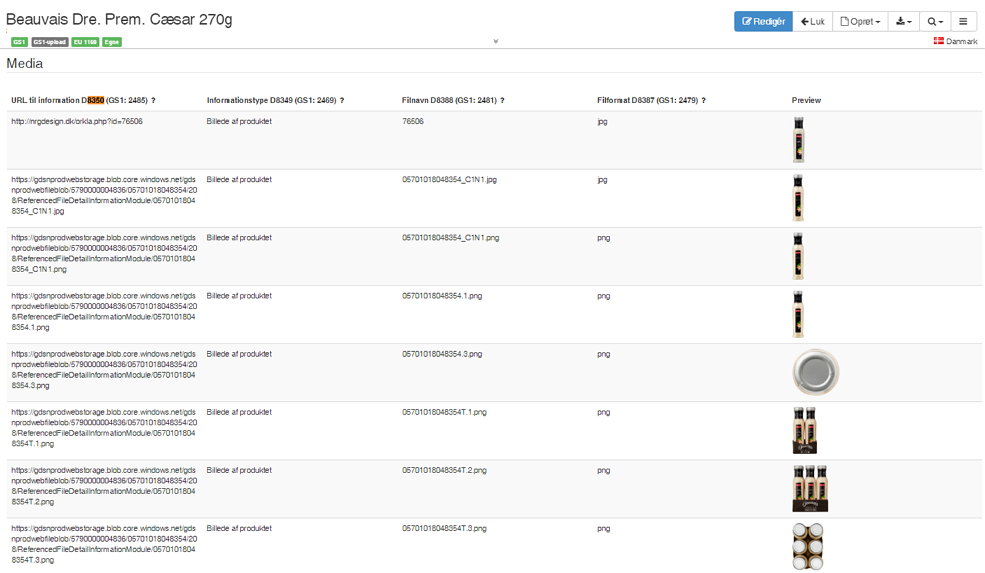Open the nrgdesign.dk orkla URL
The width and height of the screenshot is (985, 573).
(77, 121)
